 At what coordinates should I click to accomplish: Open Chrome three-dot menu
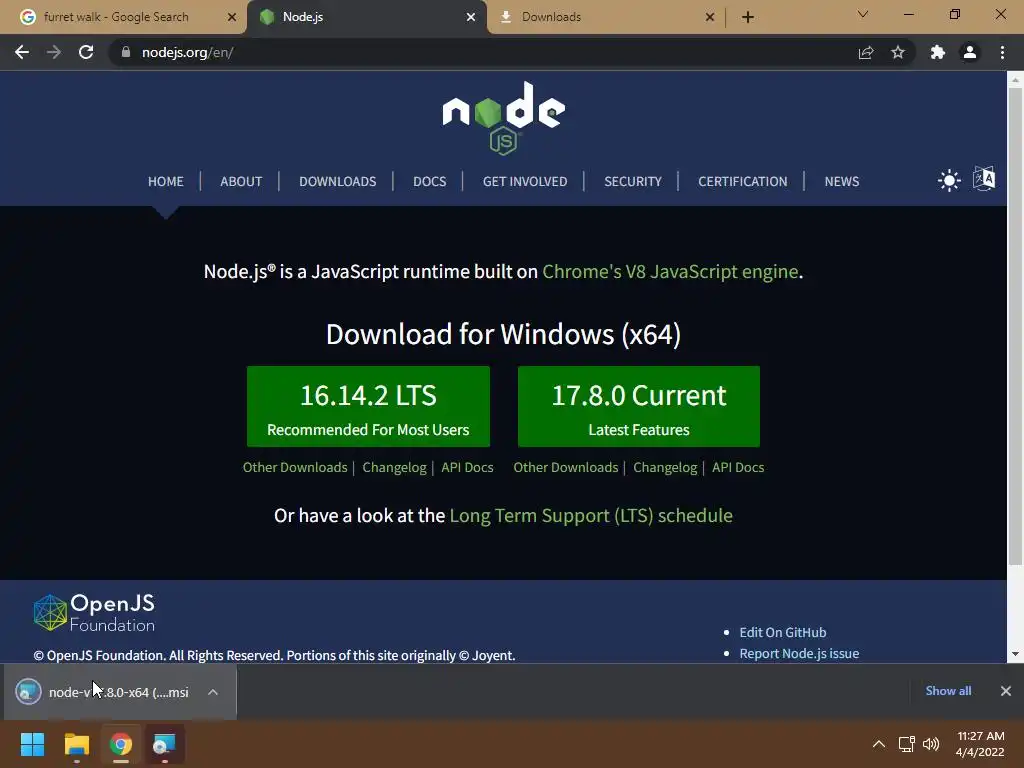coord(1002,52)
